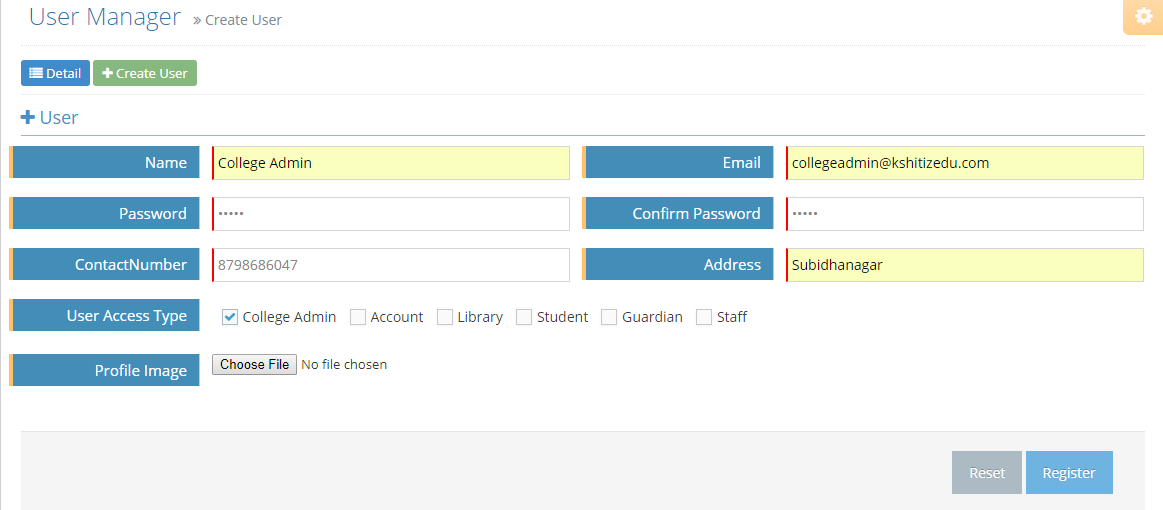1163x510 pixels.
Task: Click the Confirm Password field
Action: (x=964, y=214)
